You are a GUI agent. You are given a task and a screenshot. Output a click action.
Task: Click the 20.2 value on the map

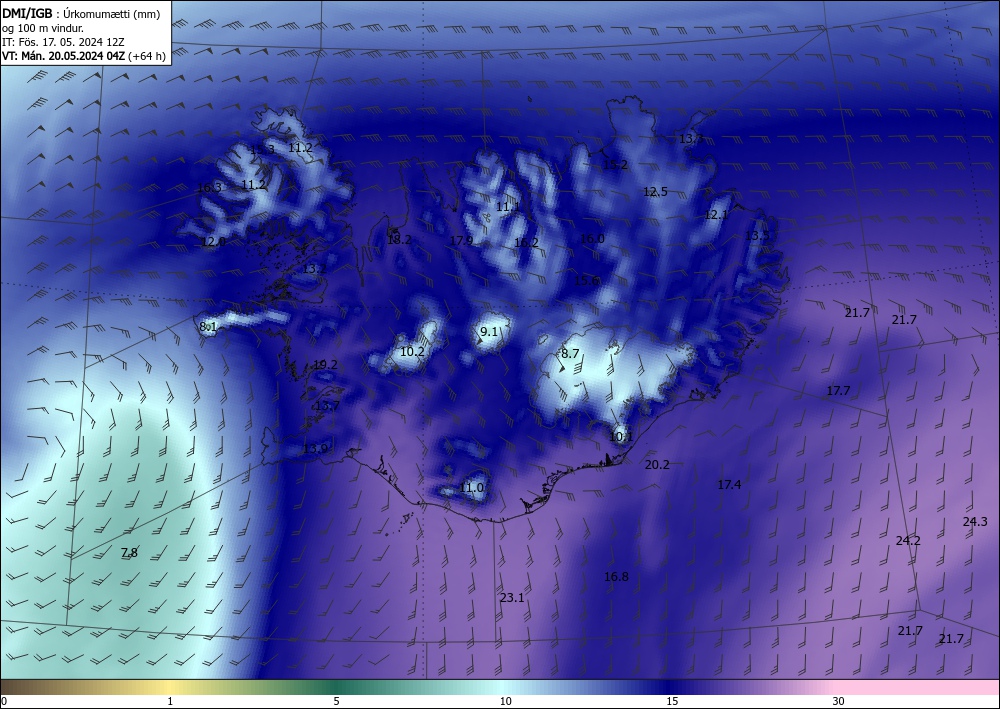tap(657, 465)
